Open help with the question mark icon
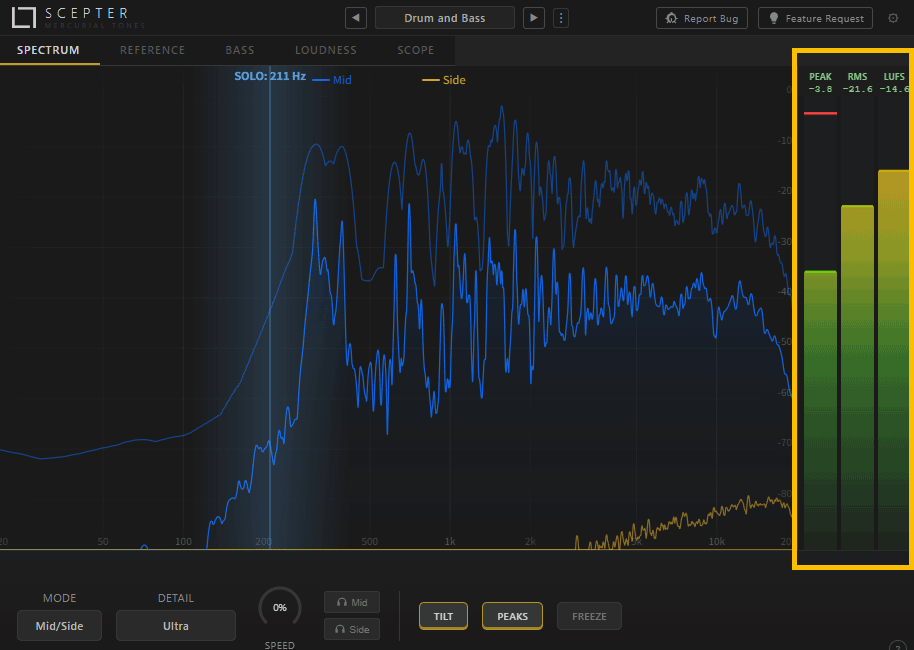Viewport: 914px width, 650px height. pyautogui.click(x=896, y=645)
